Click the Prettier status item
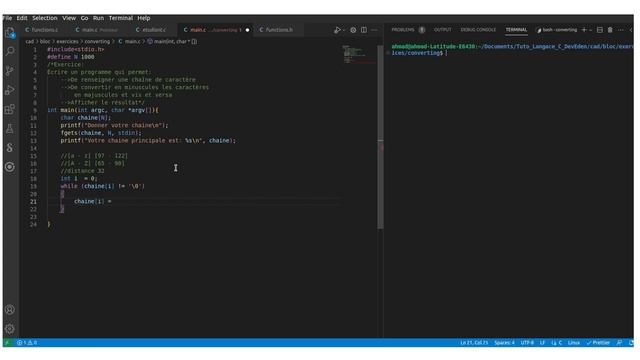The height and width of the screenshot is (360, 640). (x=598, y=343)
